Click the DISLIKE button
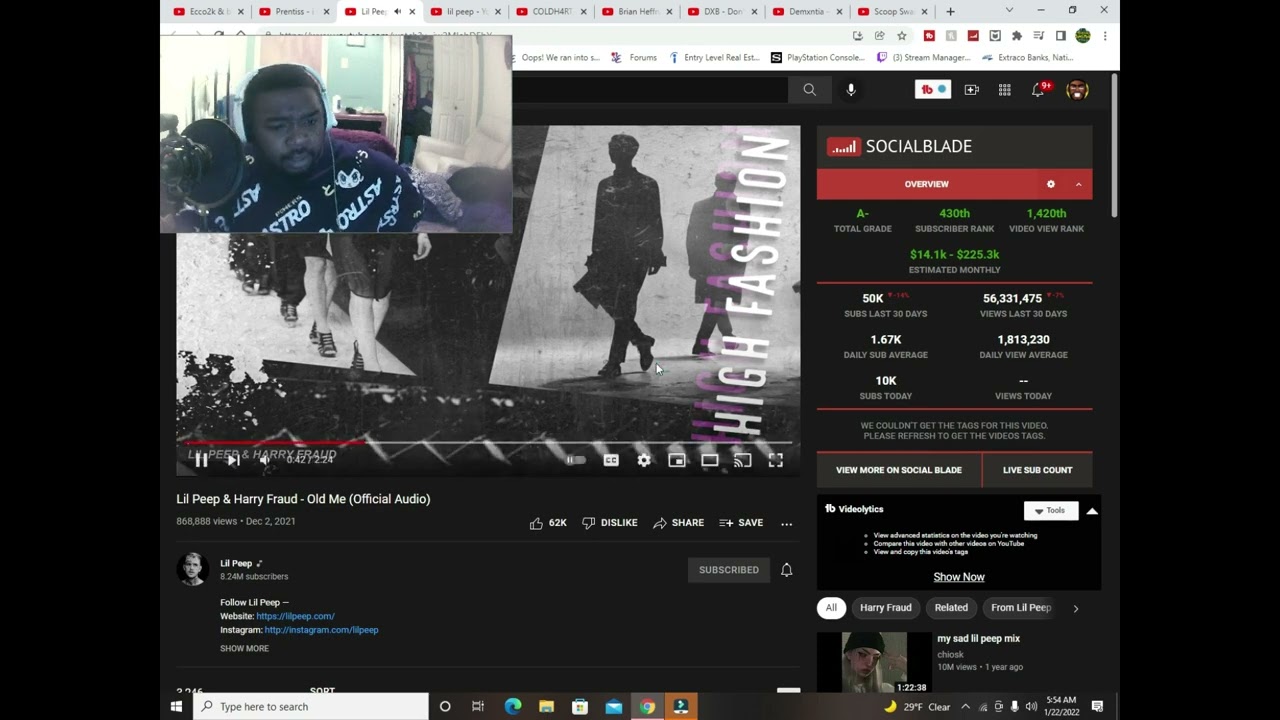The image size is (1280, 720). point(610,523)
